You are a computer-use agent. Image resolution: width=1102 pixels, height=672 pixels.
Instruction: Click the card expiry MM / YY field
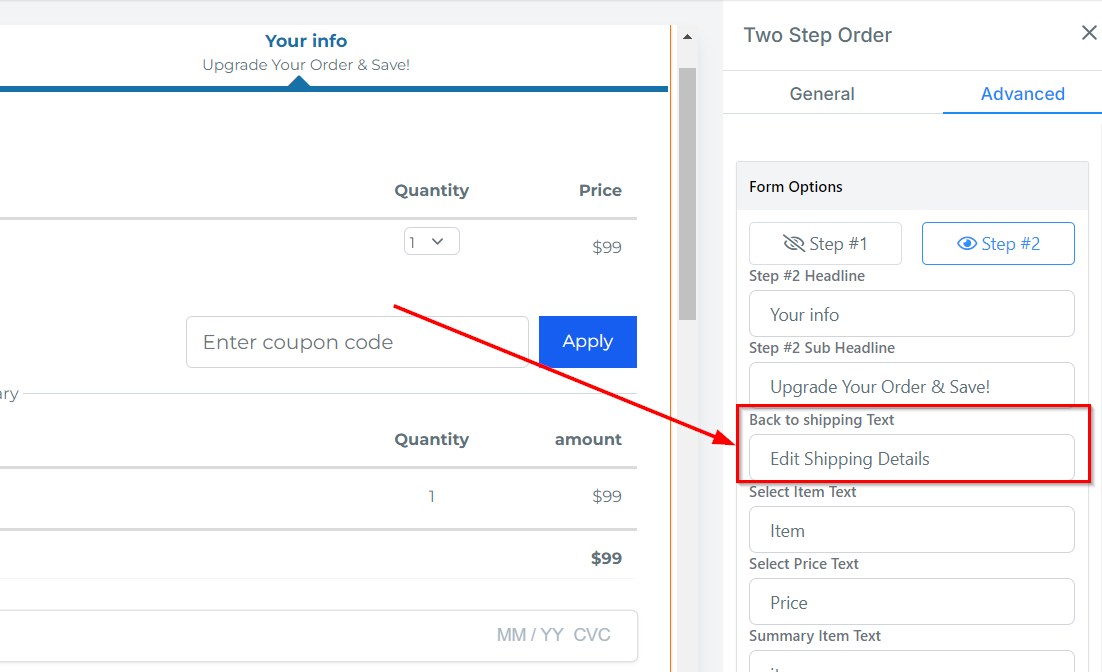click(530, 635)
